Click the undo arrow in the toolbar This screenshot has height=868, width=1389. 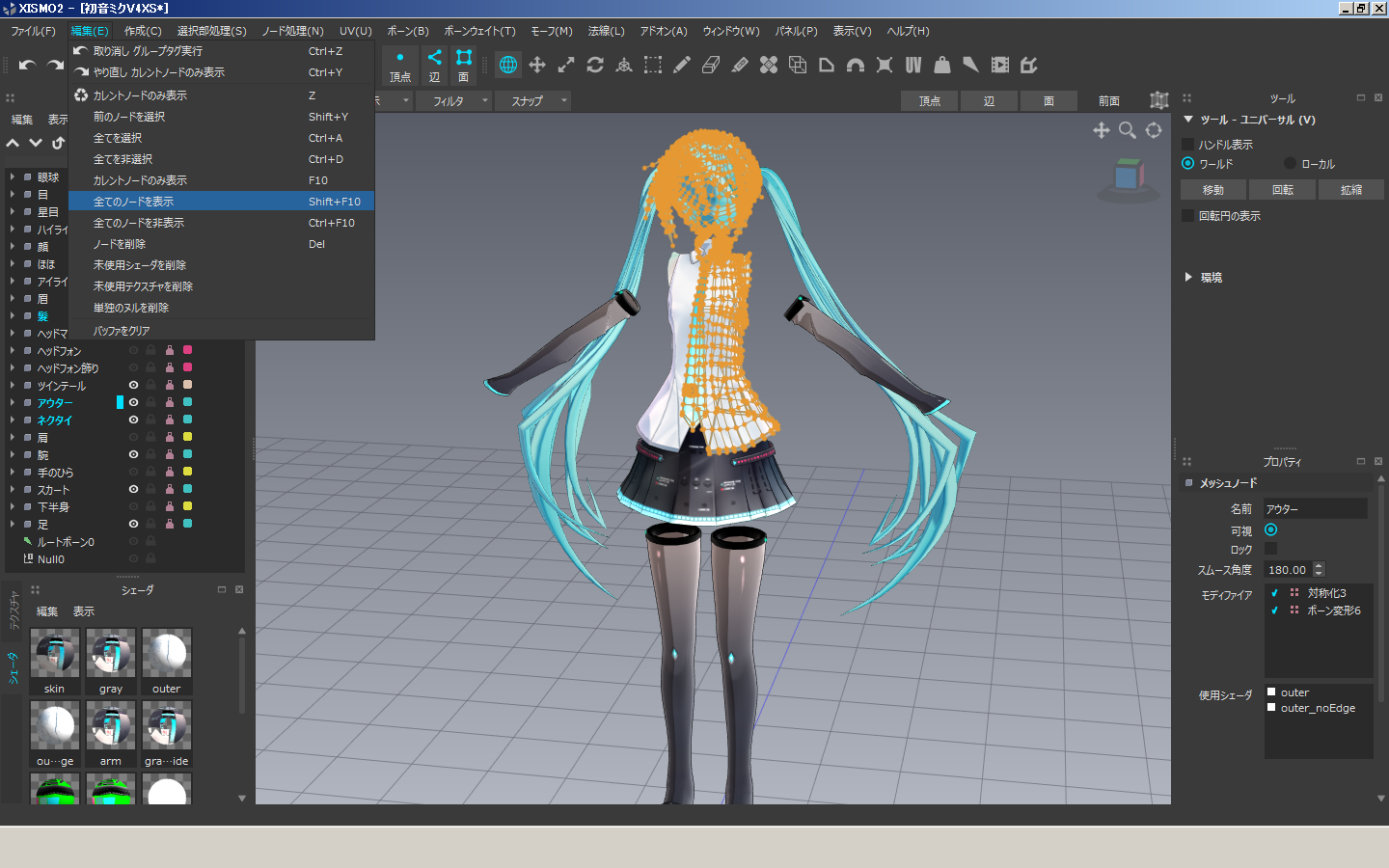[27, 65]
